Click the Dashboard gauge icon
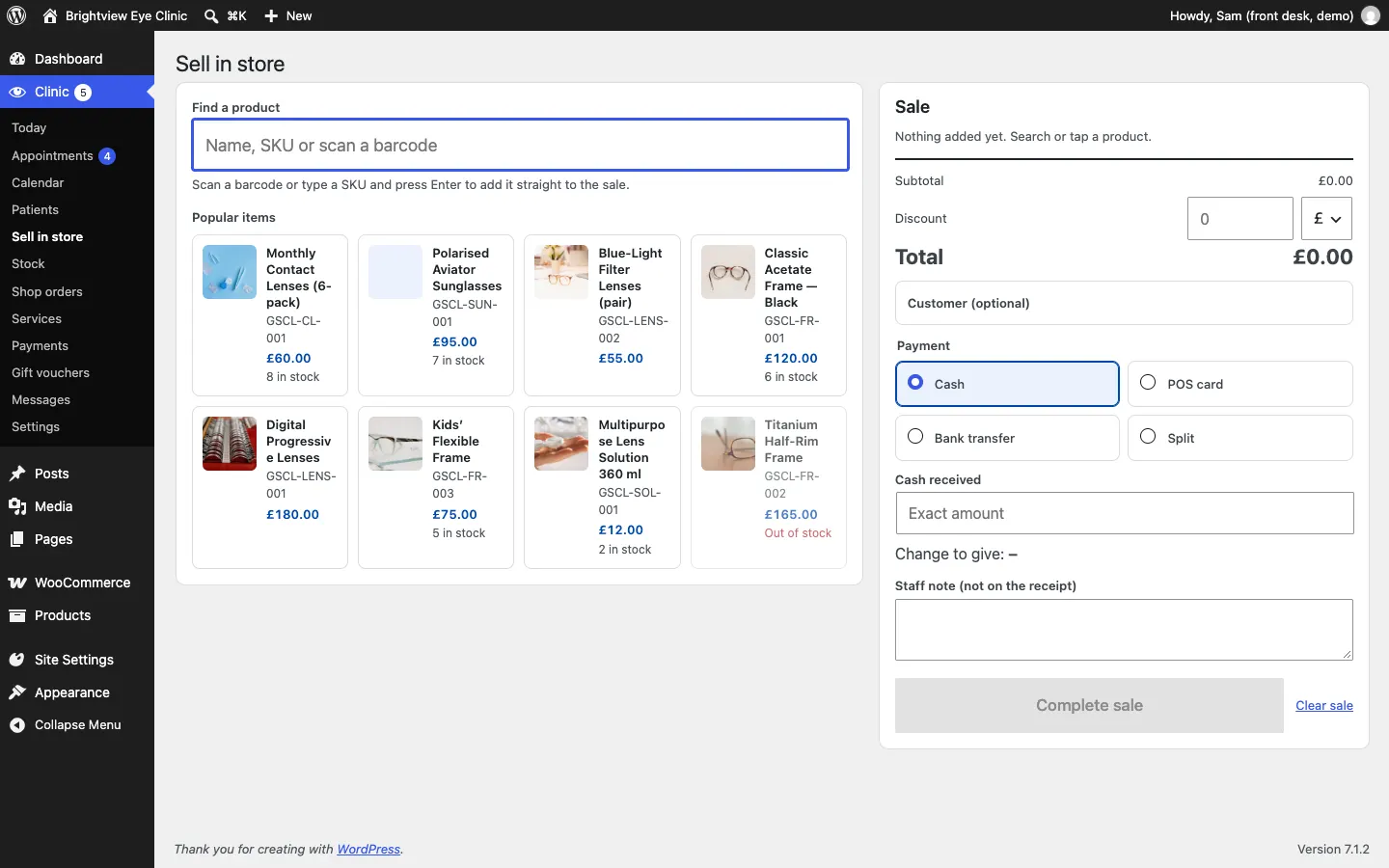 (17, 59)
